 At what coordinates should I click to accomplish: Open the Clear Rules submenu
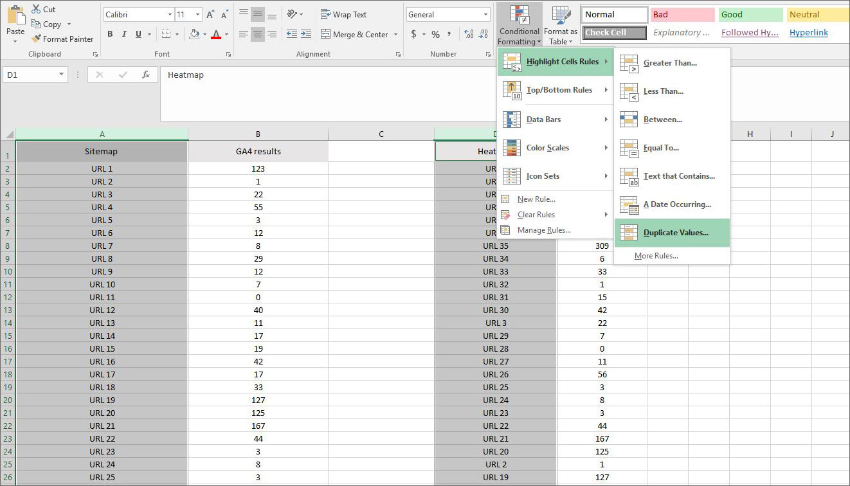pos(556,215)
